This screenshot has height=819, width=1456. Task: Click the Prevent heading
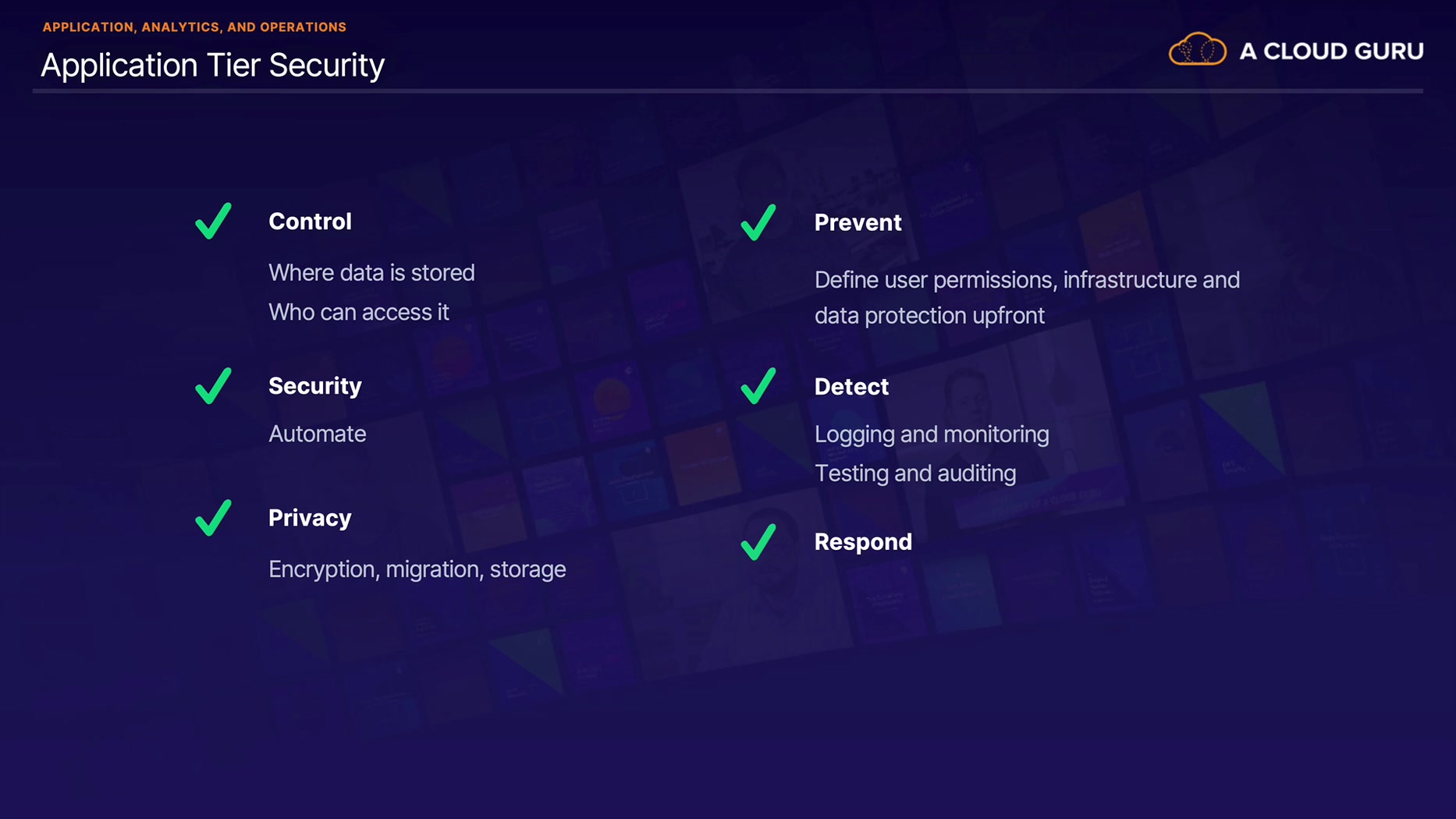pos(858,223)
